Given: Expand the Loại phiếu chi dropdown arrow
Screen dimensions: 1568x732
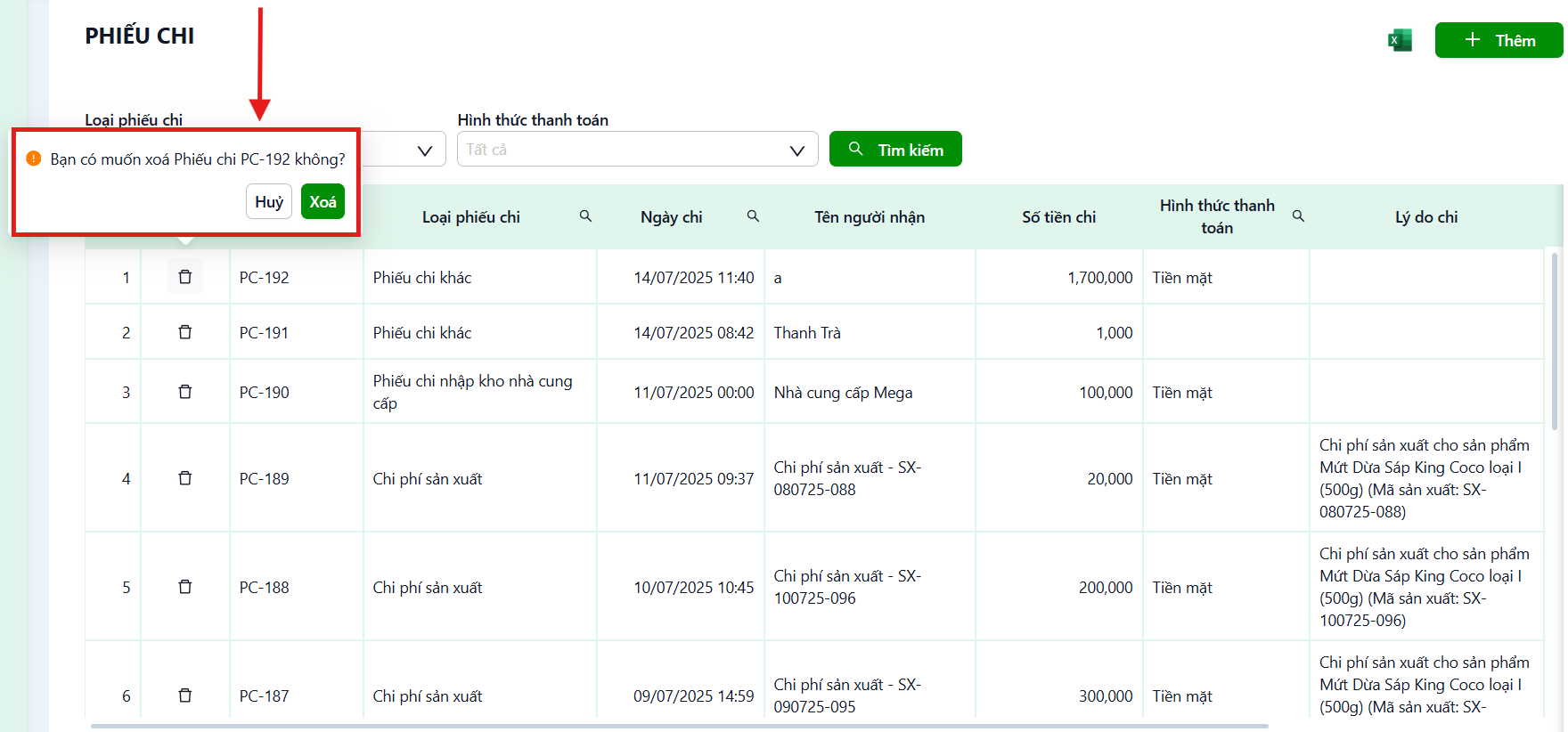Looking at the screenshot, I should [x=425, y=150].
